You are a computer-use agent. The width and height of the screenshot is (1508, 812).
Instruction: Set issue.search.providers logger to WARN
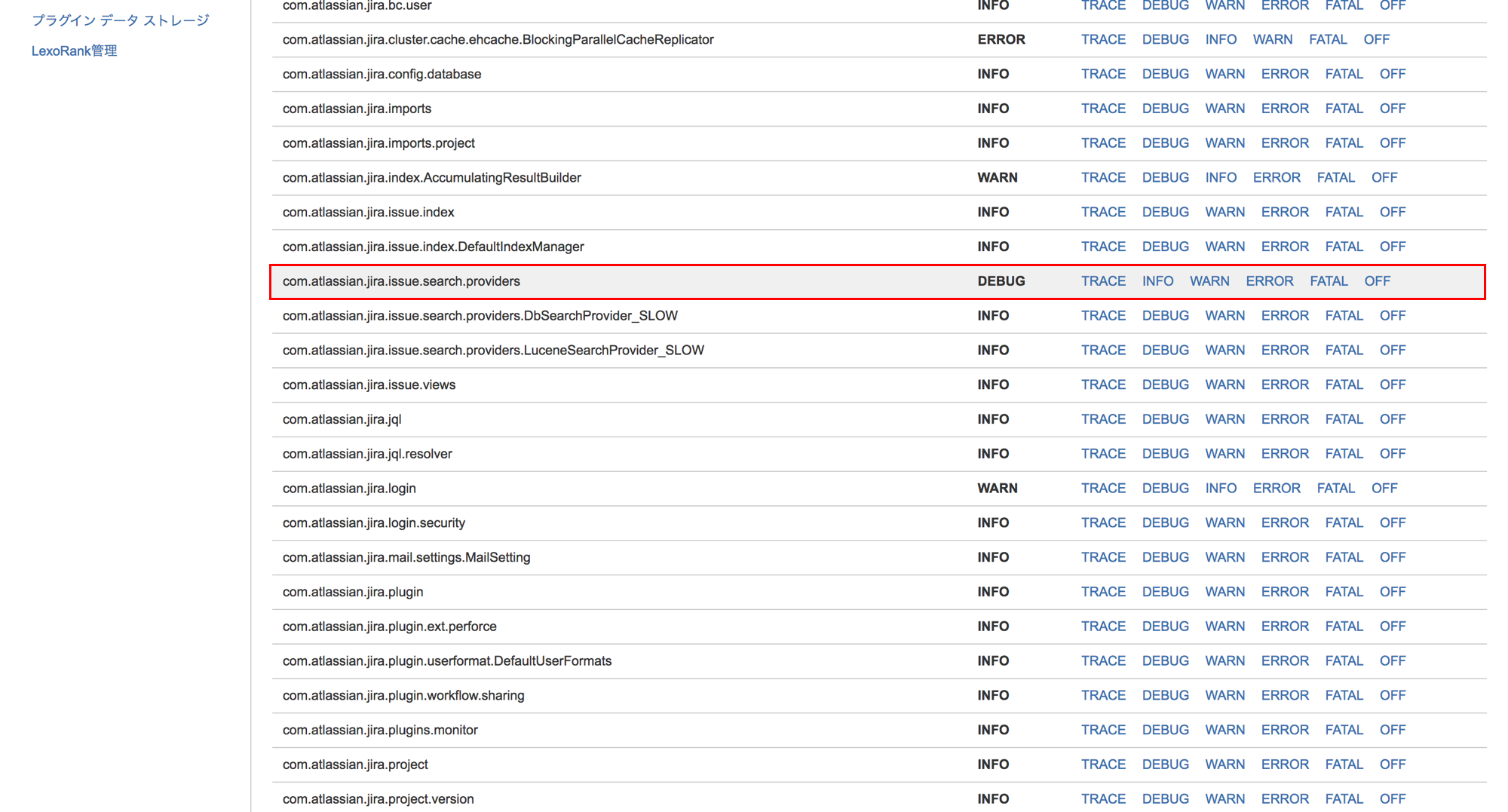click(1209, 281)
